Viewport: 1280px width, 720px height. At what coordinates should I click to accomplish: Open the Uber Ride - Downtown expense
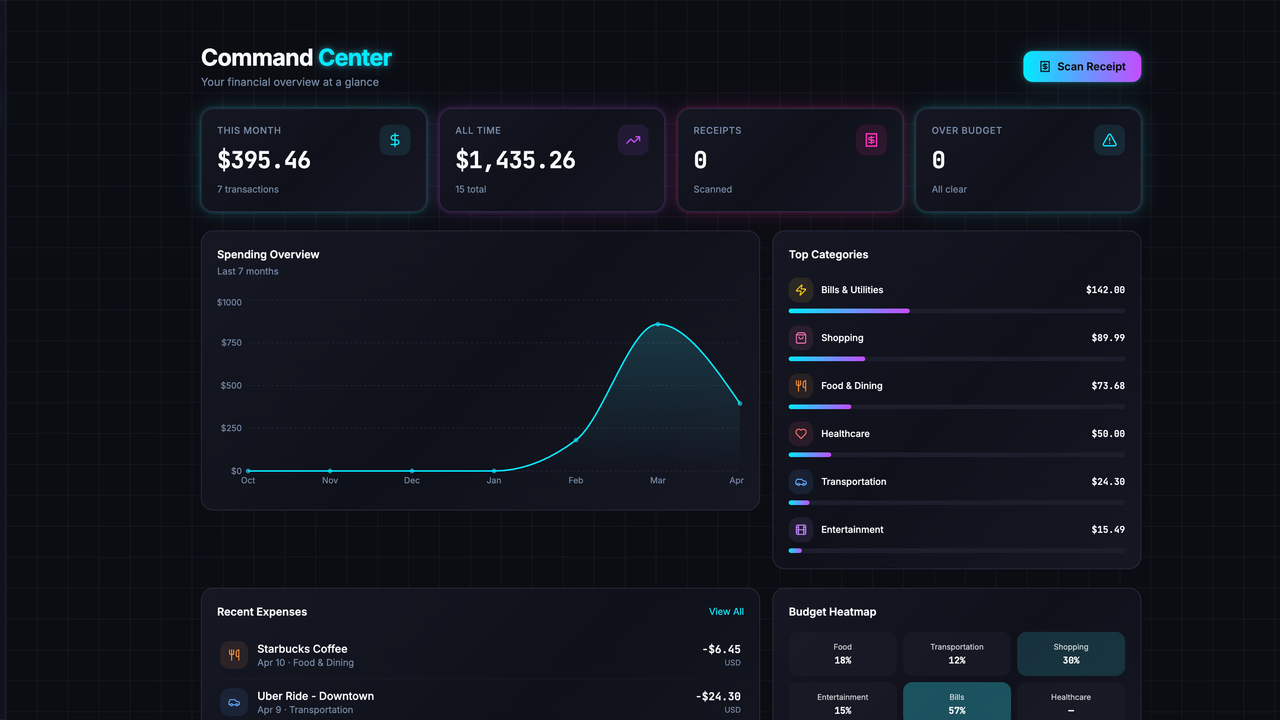pyautogui.click(x=480, y=702)
